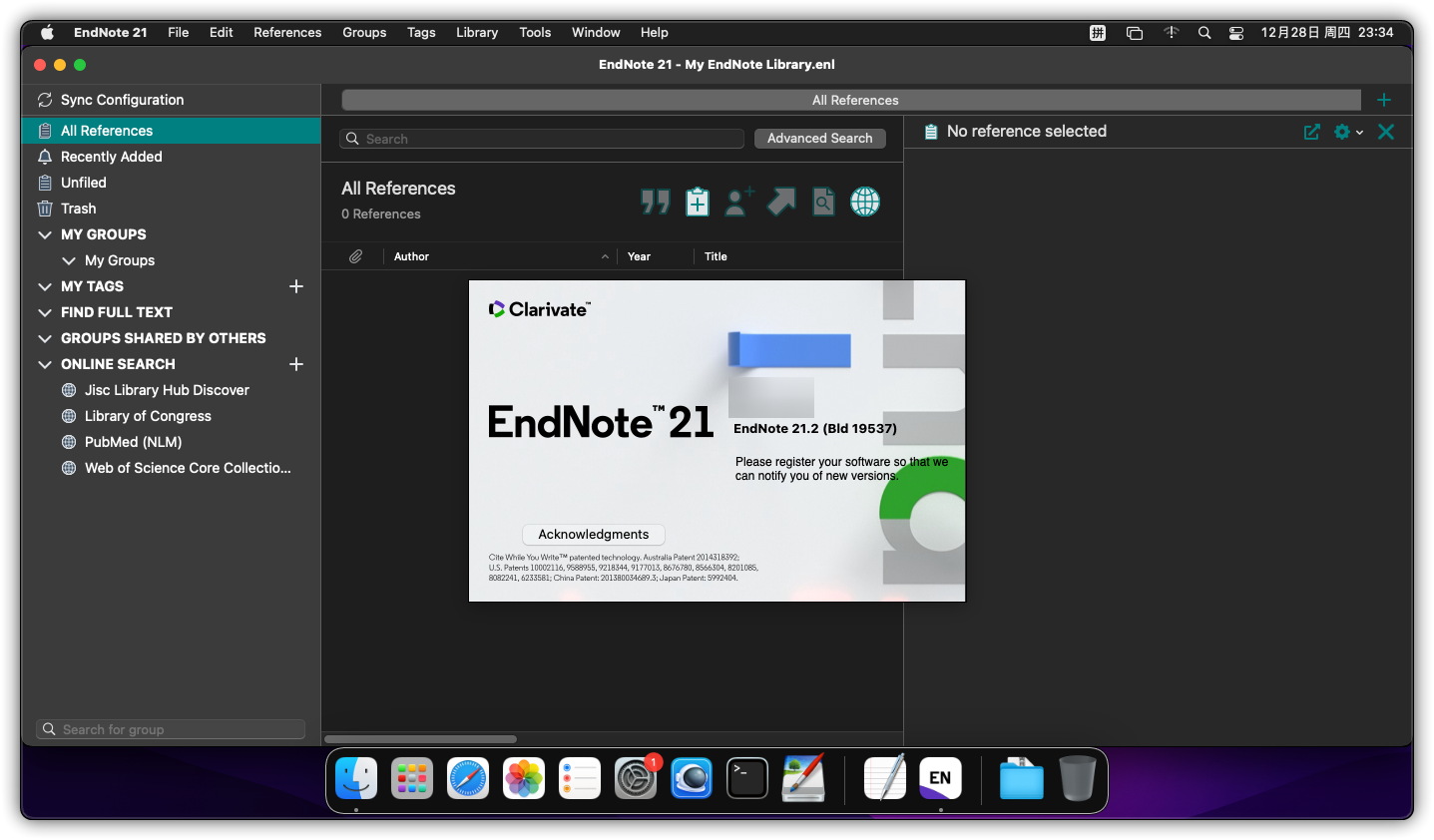Open the Help menu
The image size is (1434, 840).
click(x=655, y=32)
